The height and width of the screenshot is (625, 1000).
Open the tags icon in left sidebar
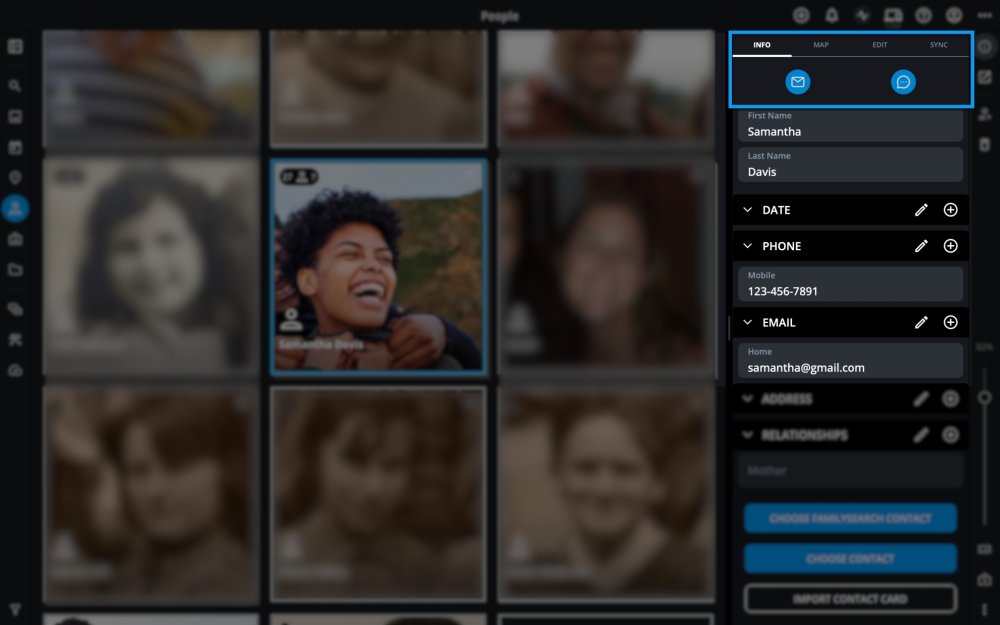tap(15, 309)
